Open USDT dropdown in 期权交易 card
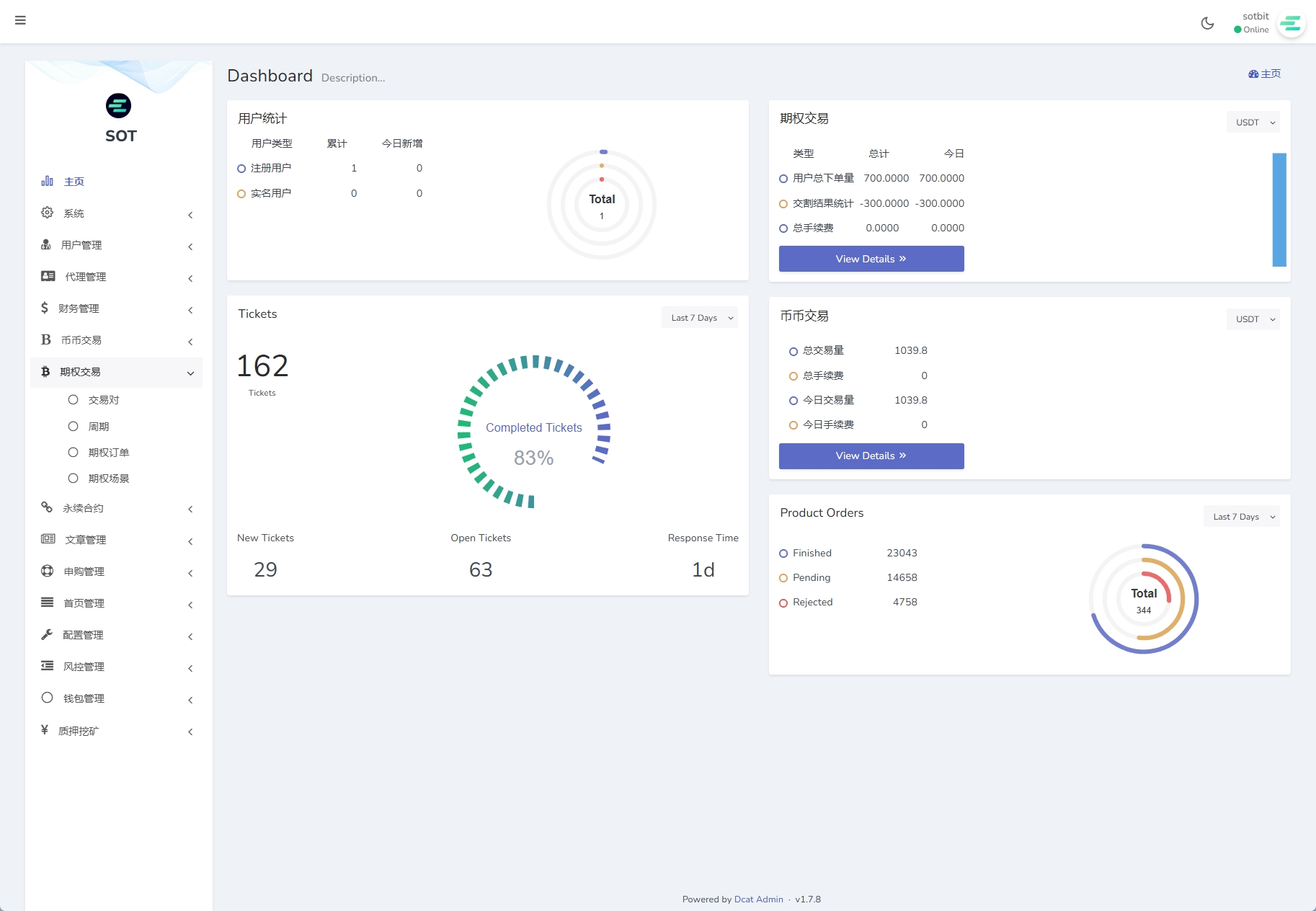 pos(1253,123)
